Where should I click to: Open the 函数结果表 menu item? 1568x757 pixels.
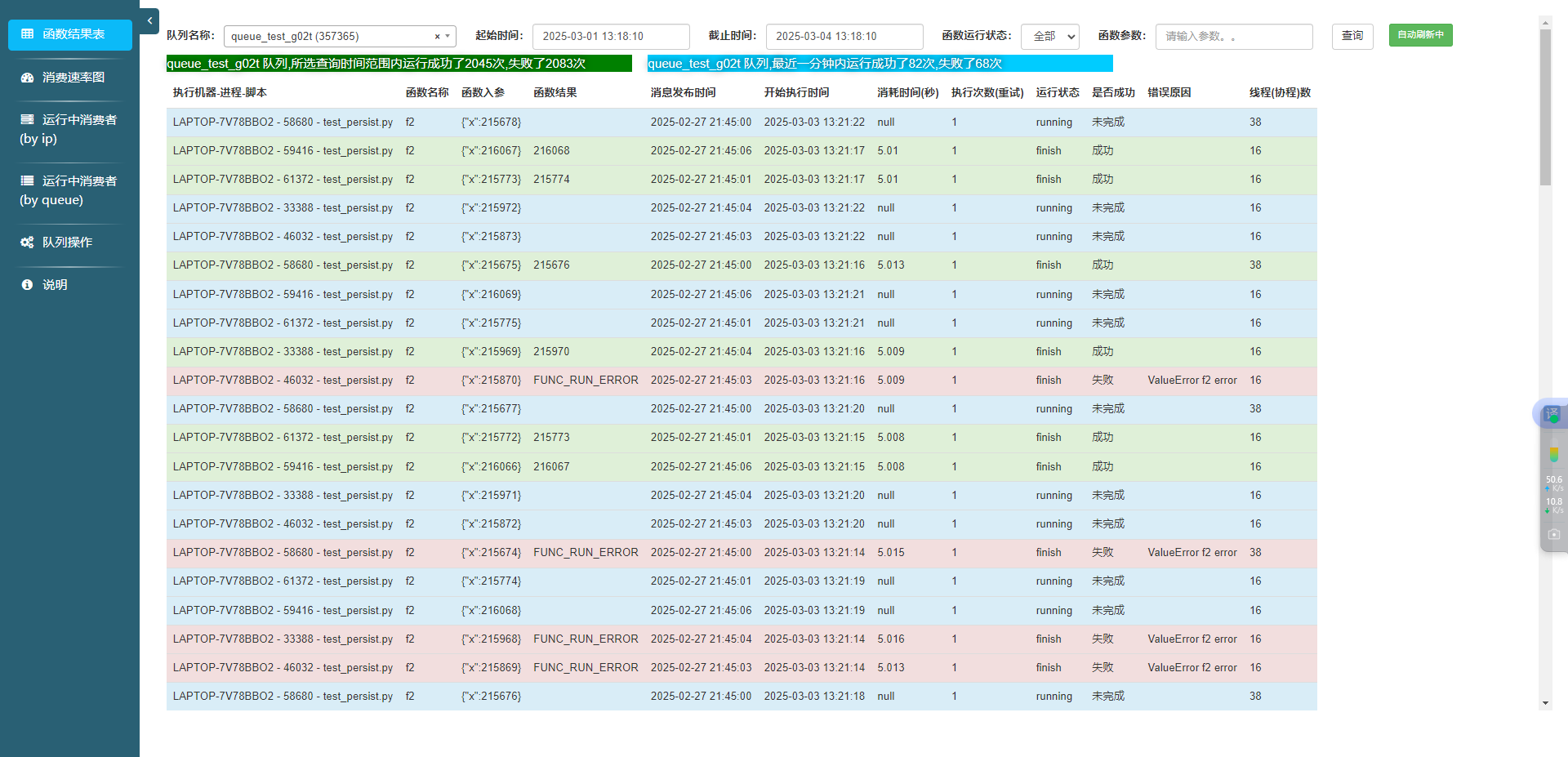pos(70,34)
